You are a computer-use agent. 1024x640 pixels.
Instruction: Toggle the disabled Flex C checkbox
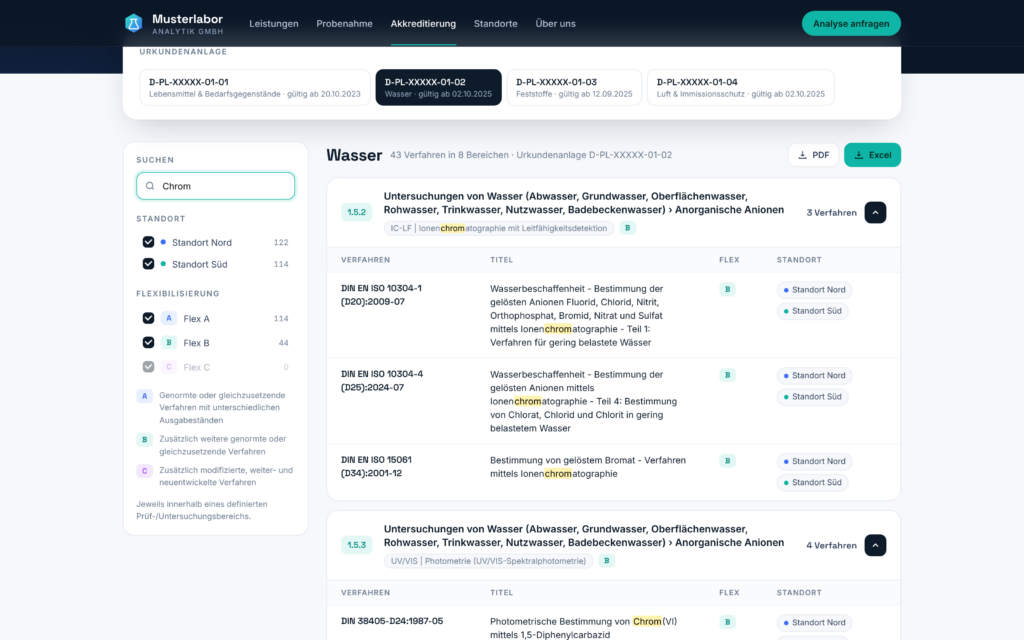(148, 367)
